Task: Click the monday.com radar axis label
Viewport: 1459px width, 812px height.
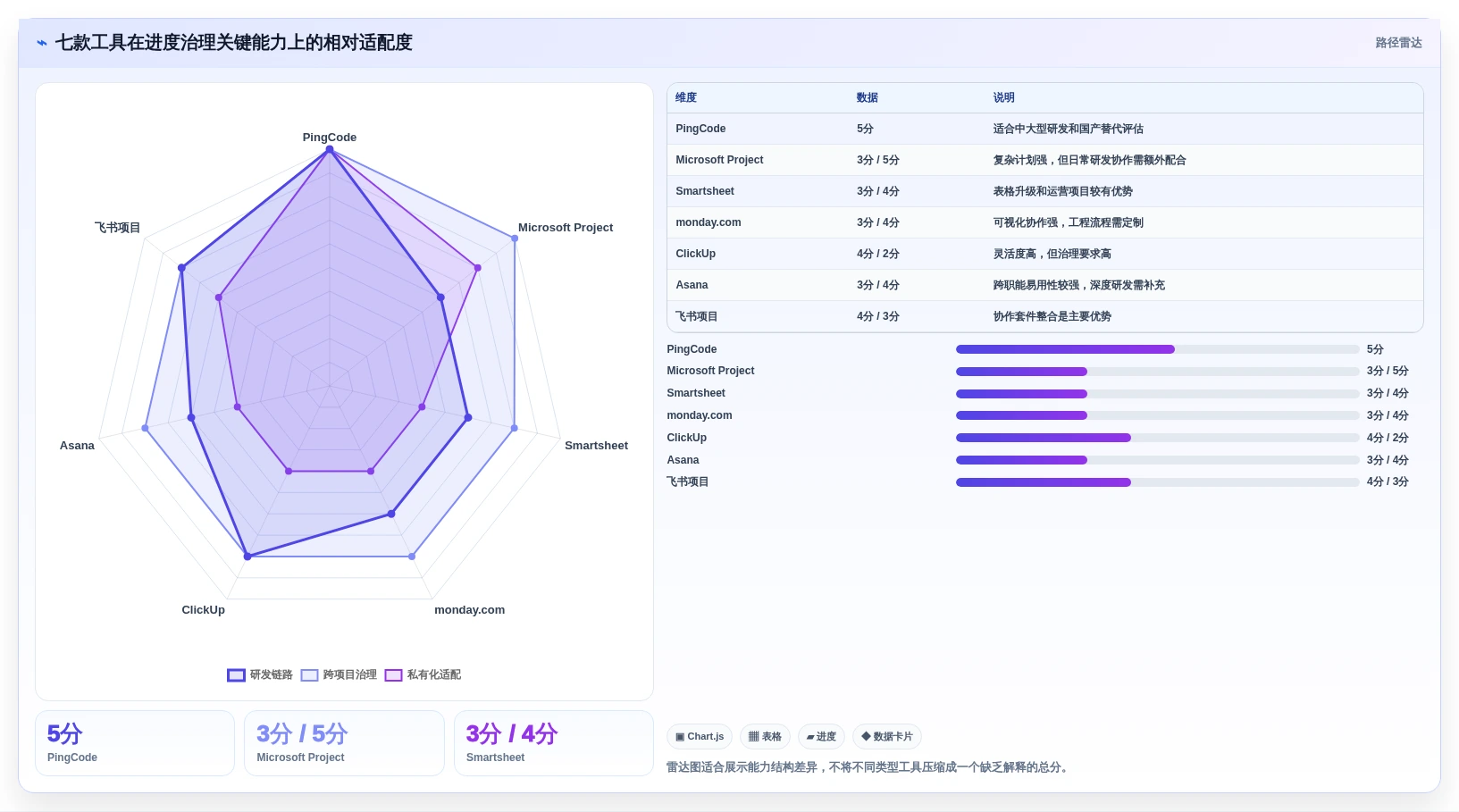Action: click(469, 610)
